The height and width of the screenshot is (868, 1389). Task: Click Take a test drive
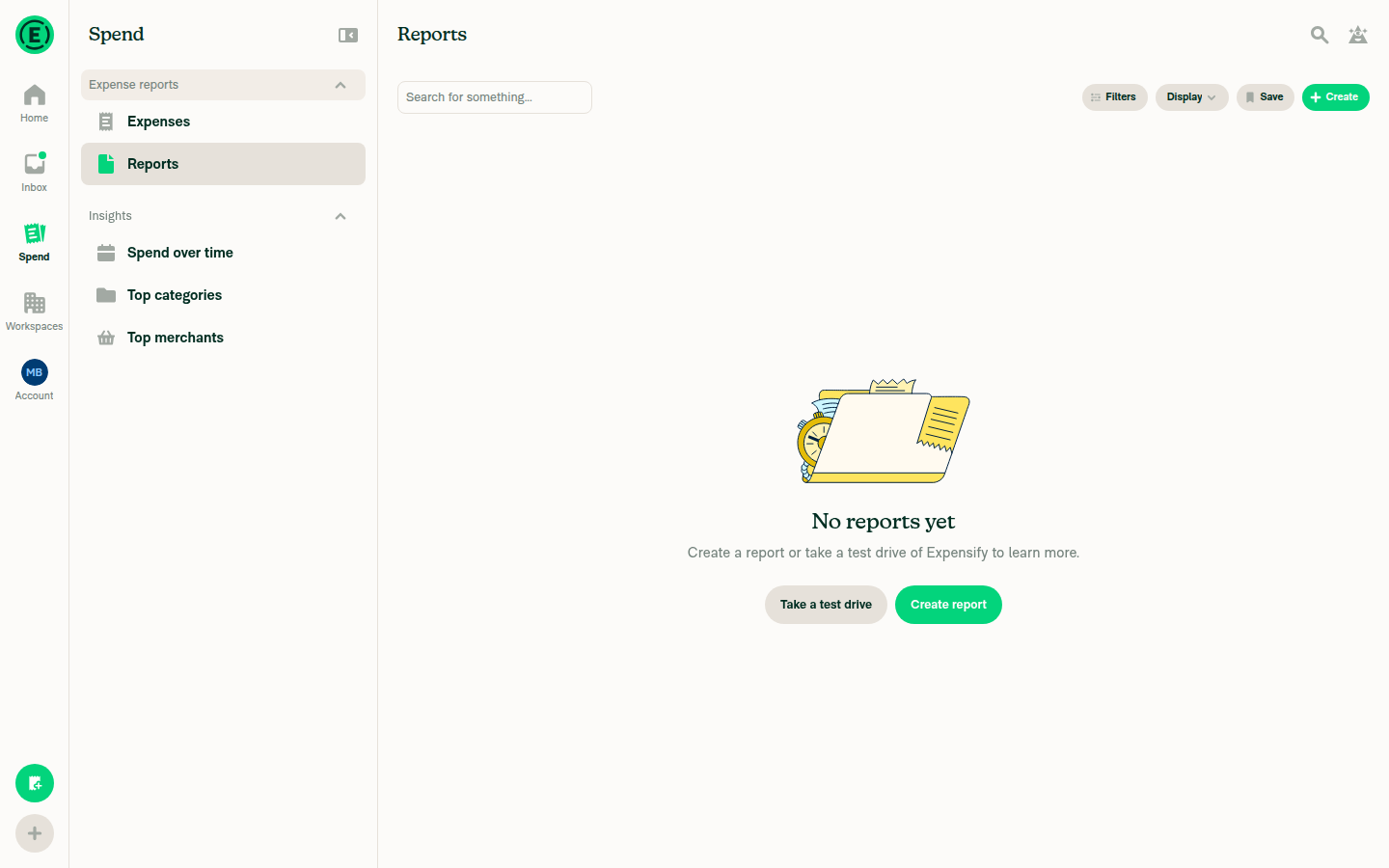pyautogui.click(x=826, y=605)
